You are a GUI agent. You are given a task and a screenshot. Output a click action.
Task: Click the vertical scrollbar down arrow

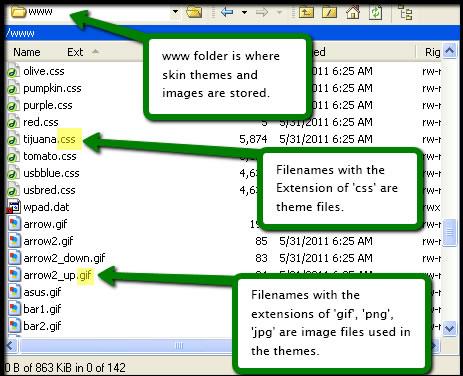tap(449, 328)
